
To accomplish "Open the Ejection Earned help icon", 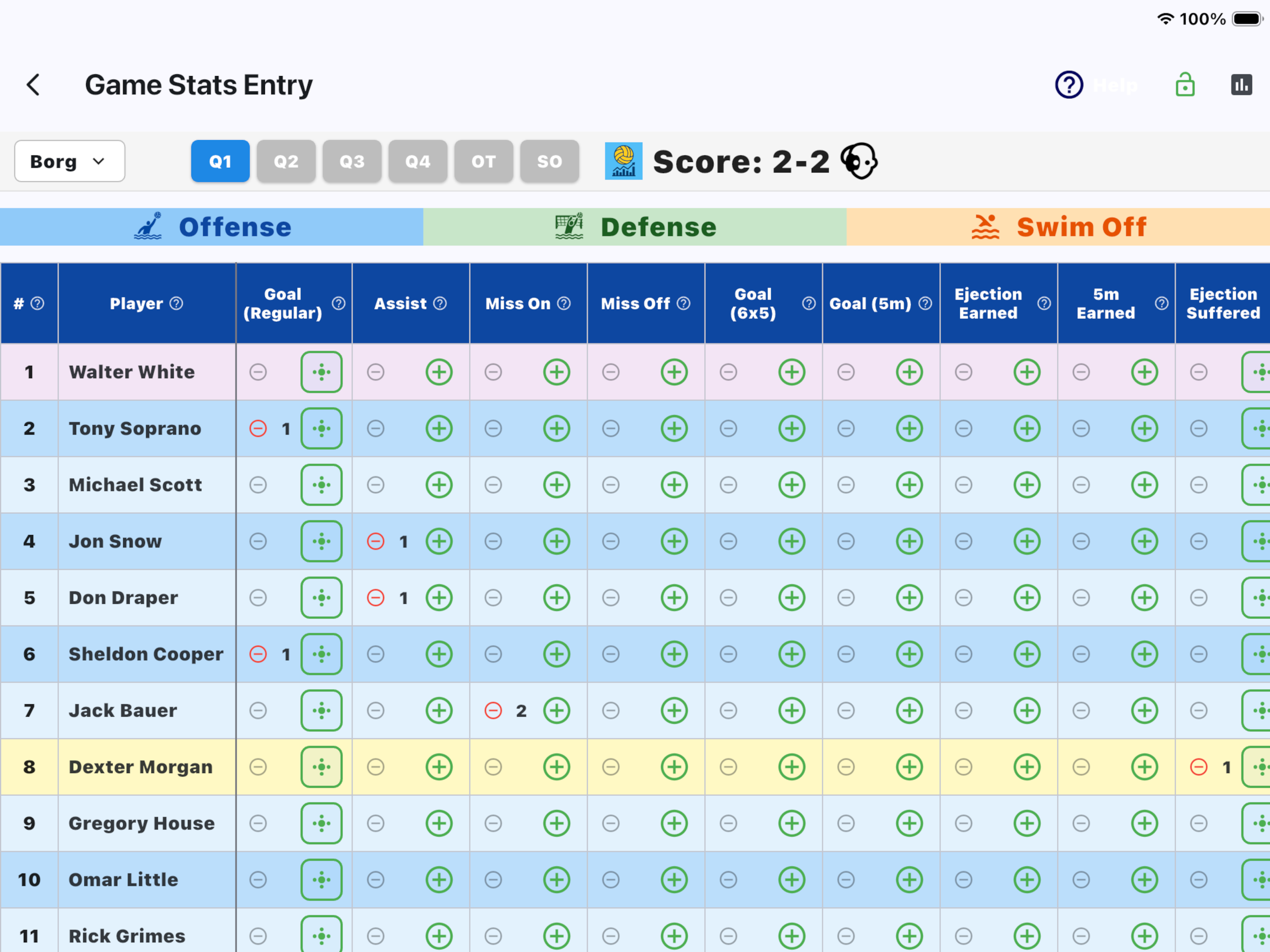I will [x=1044, y=303].
